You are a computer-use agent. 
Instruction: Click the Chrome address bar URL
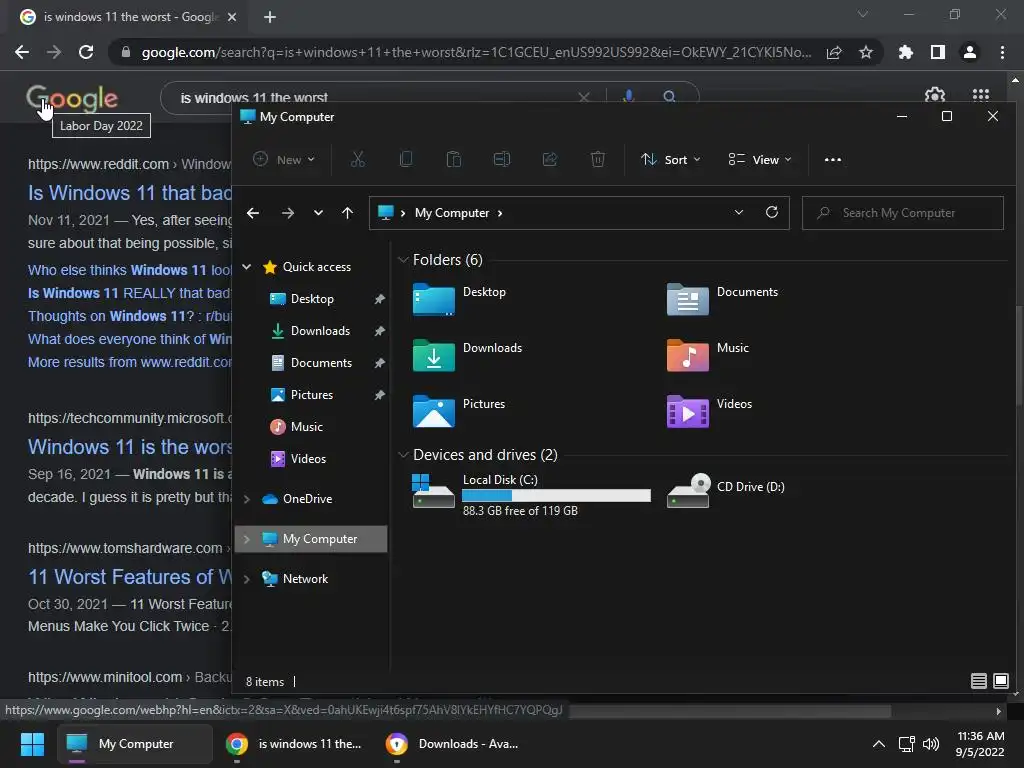[x=476, y=52]
